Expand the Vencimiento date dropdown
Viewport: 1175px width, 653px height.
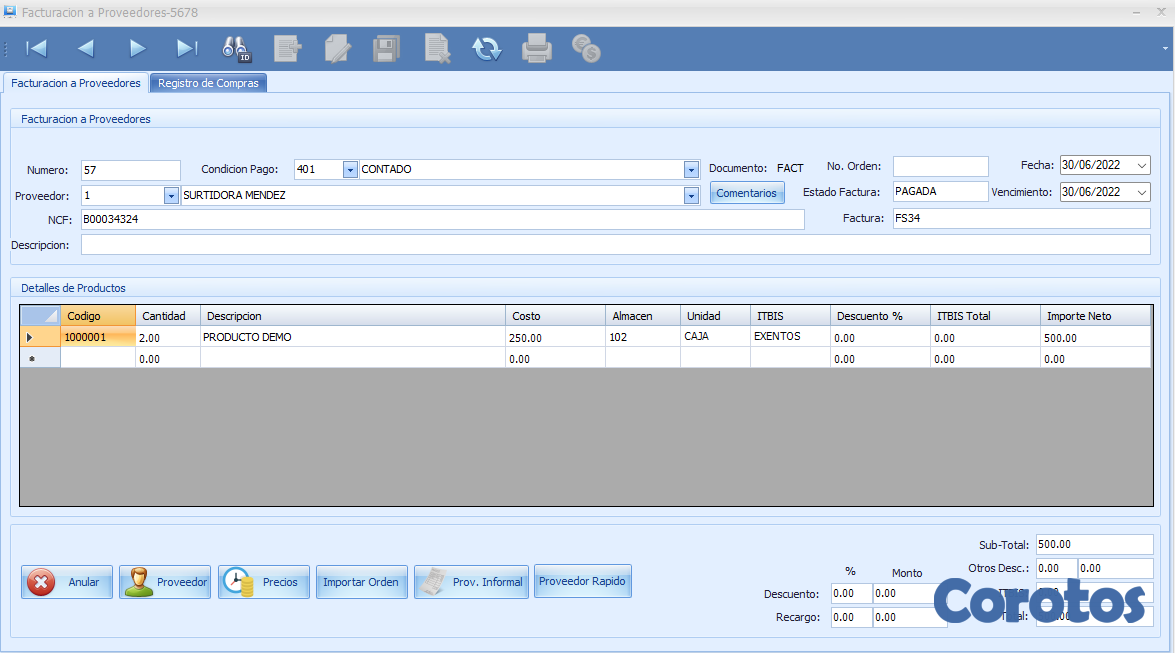(x=1142, y=192)
